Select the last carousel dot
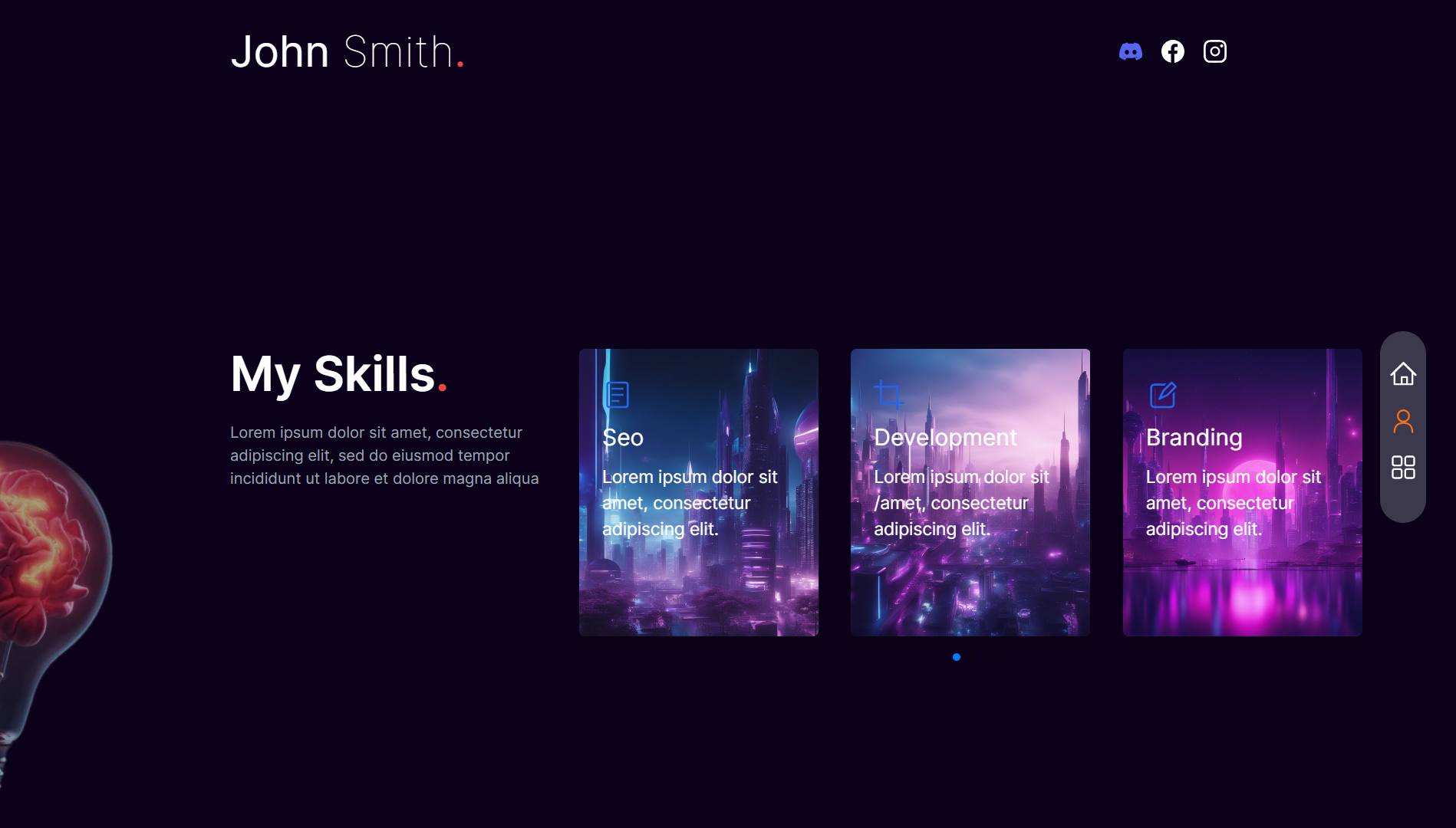Image resolution: width=1456 pixels, height=828 pixels. click(x=1003, y=657)
